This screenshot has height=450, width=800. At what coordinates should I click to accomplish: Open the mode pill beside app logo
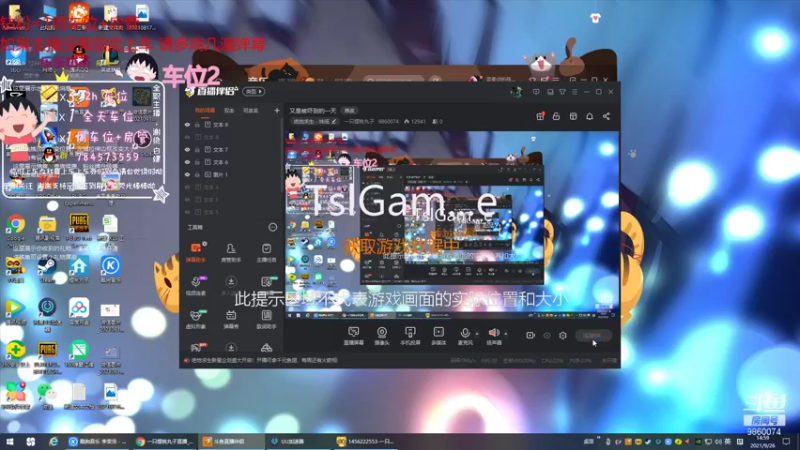[254, 92]
